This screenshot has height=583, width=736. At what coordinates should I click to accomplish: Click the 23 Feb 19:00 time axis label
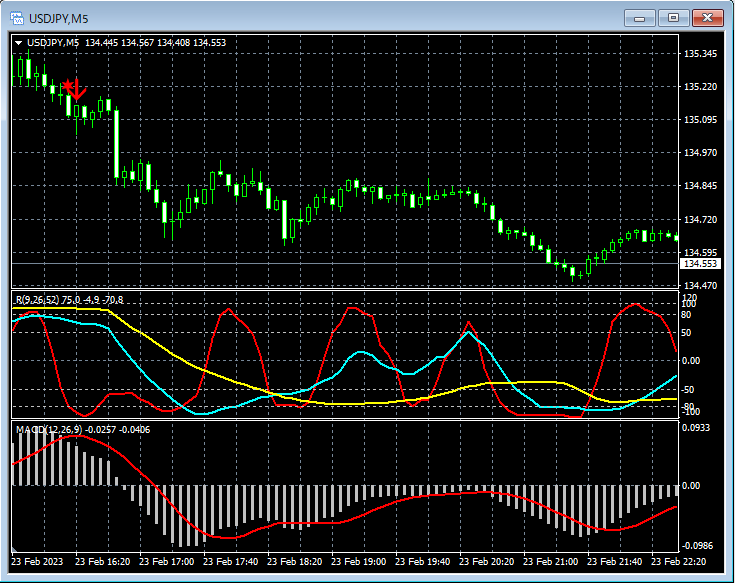click(x=358, y=562)
